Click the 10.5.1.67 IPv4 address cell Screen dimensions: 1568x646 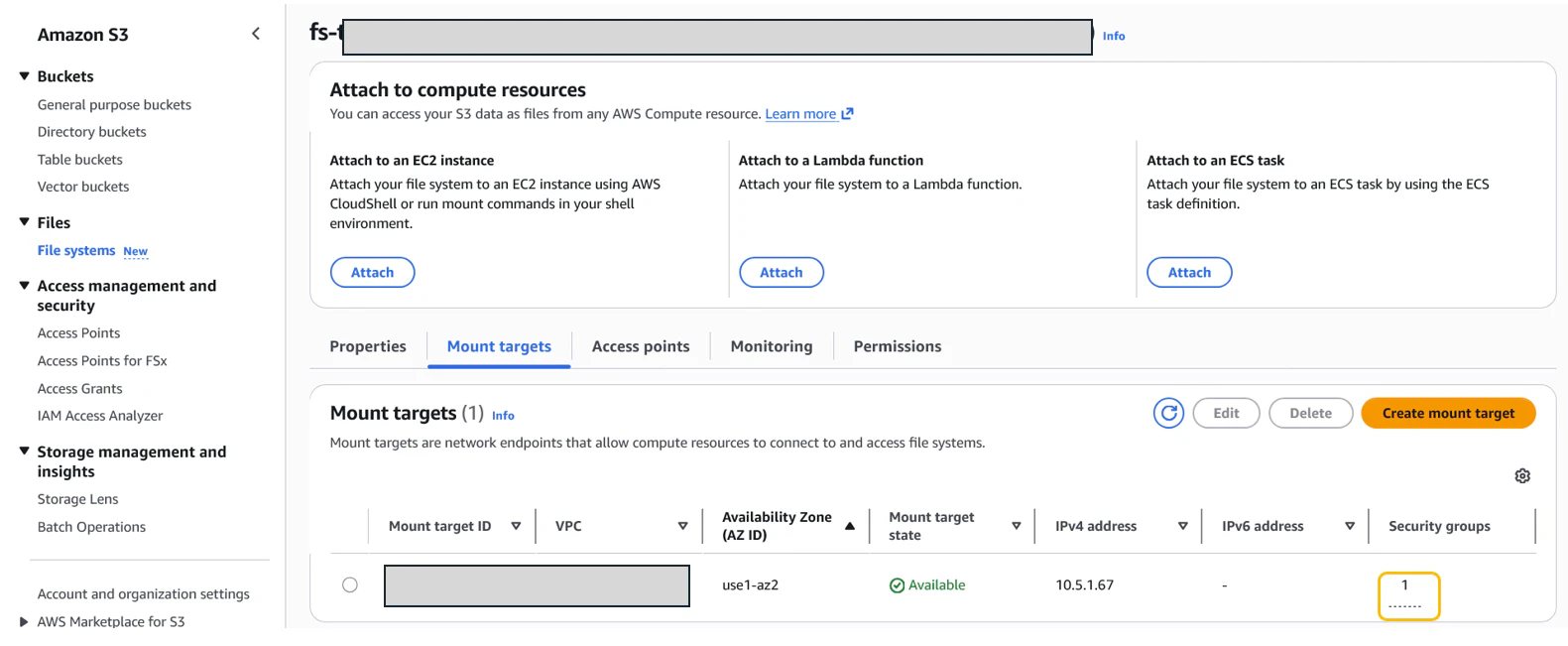(1084, 585)
